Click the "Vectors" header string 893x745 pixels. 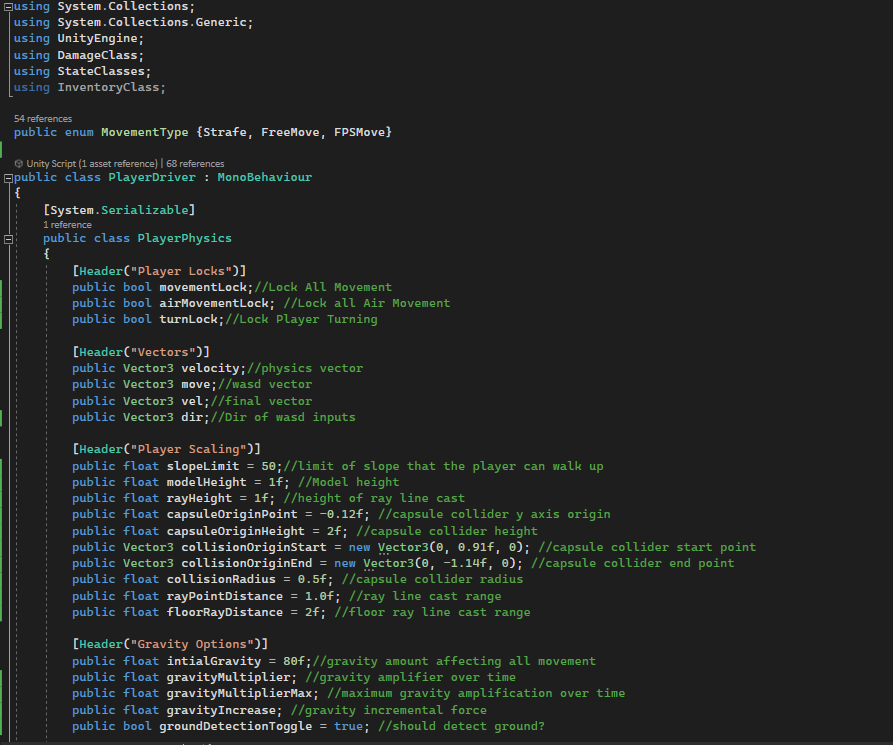(163, 352)
